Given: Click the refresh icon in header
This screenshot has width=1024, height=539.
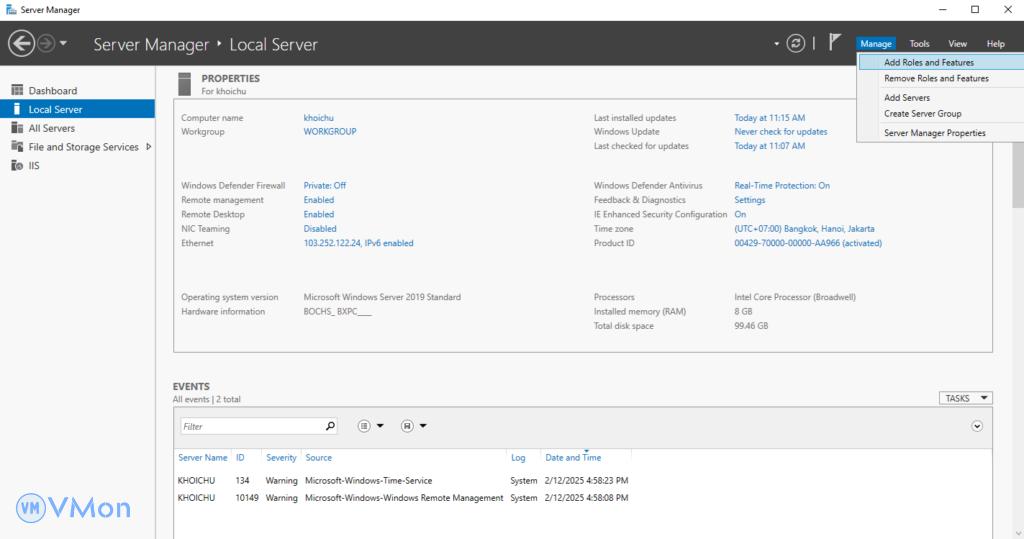Looking at the screenshot, I should pyautogui.click(x=796, y=43).
